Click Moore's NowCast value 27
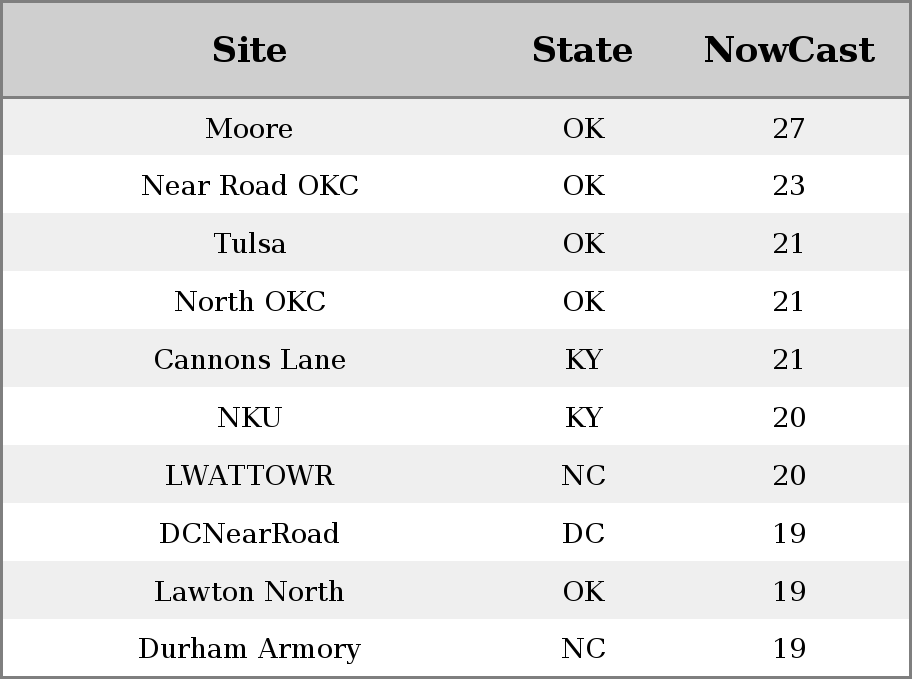 pos(789,128)
